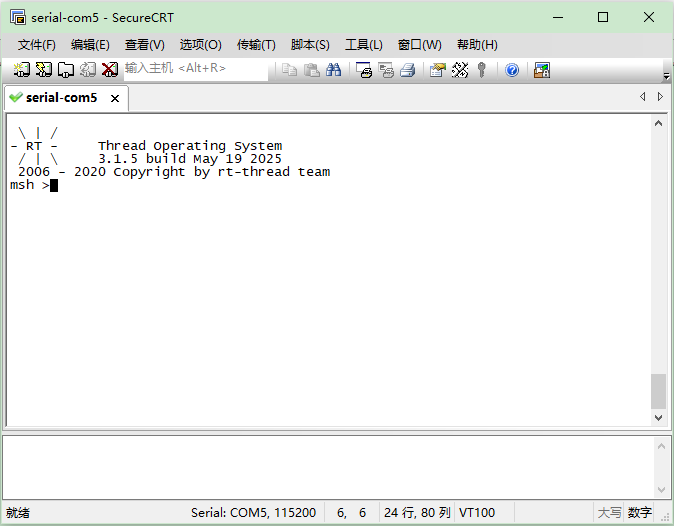Image resolution: width=674 pixels, height=526 pixels.
Task: Open Help blue question icon
Action: click(512, 70)
